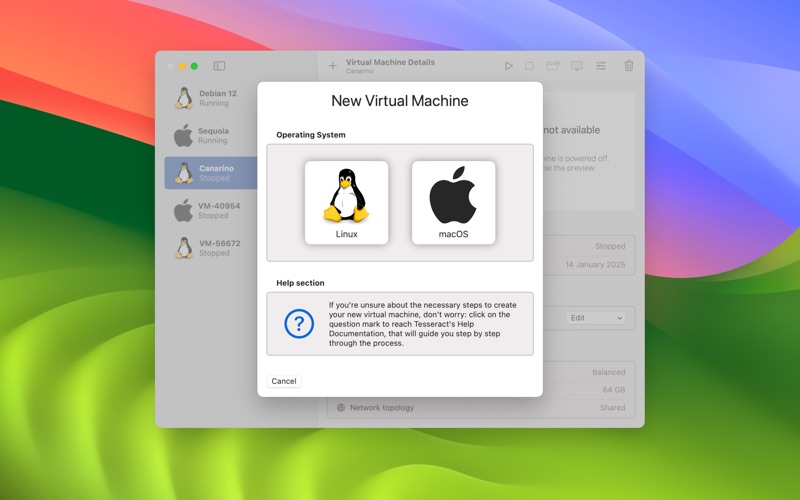
Task: Toggle the sidebar visibility icon
Action: (x=219, y=66)
